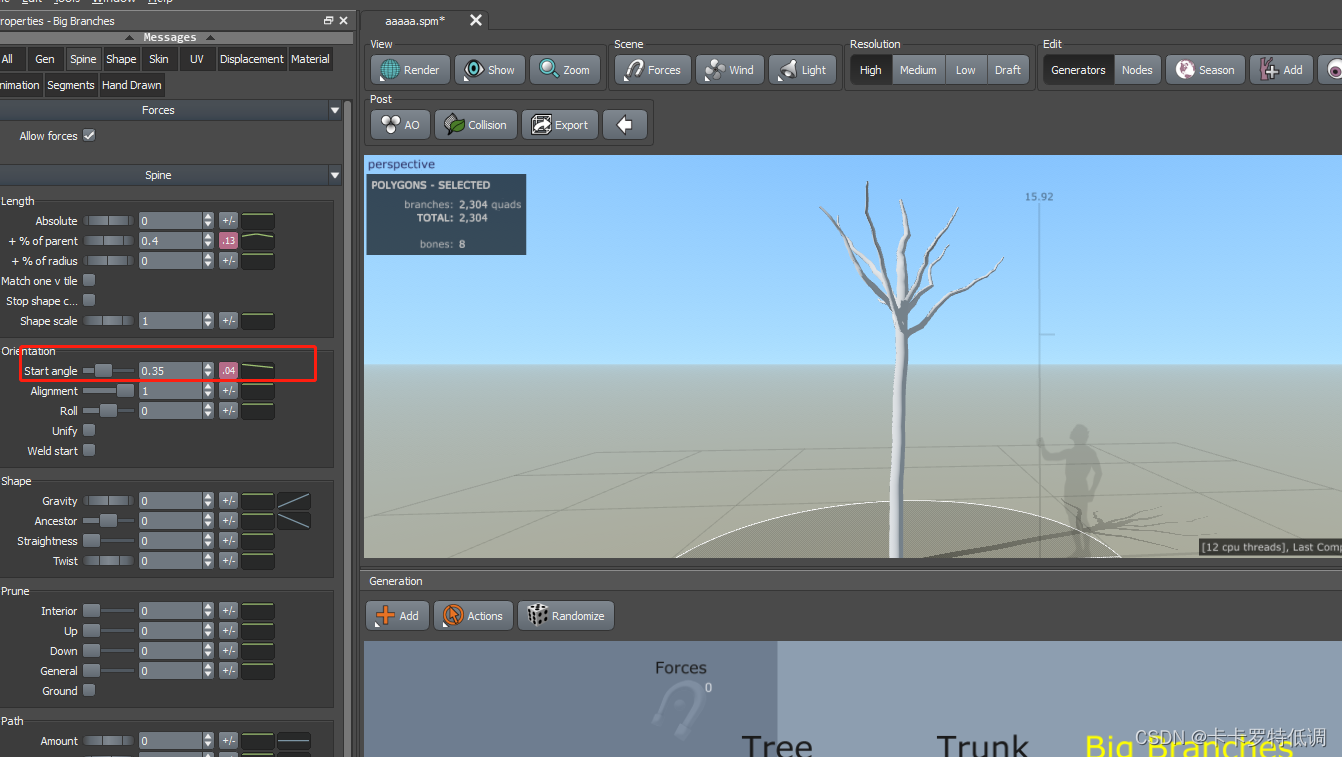Click the Absolute length +/- variance button
This screenshot has width=1342, height=757.
pyautogui.click(x=228, y=221)
